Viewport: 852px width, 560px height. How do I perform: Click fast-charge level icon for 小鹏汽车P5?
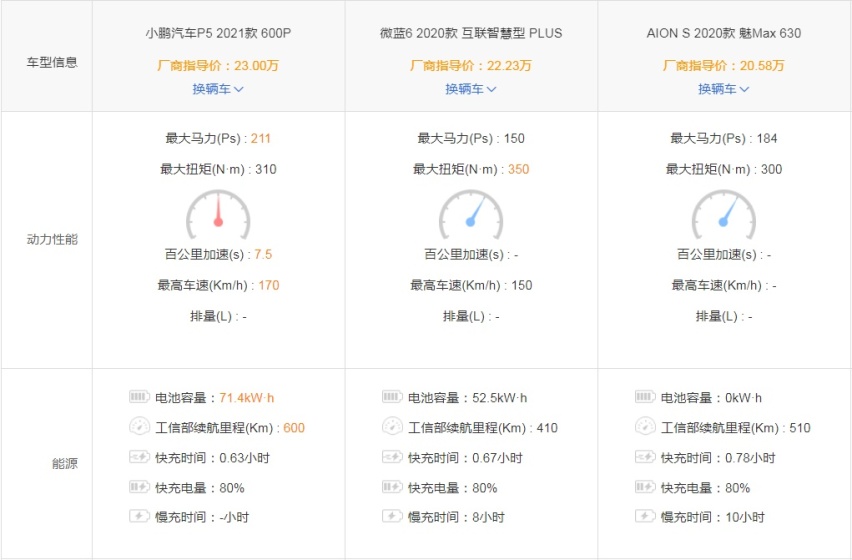139,487
